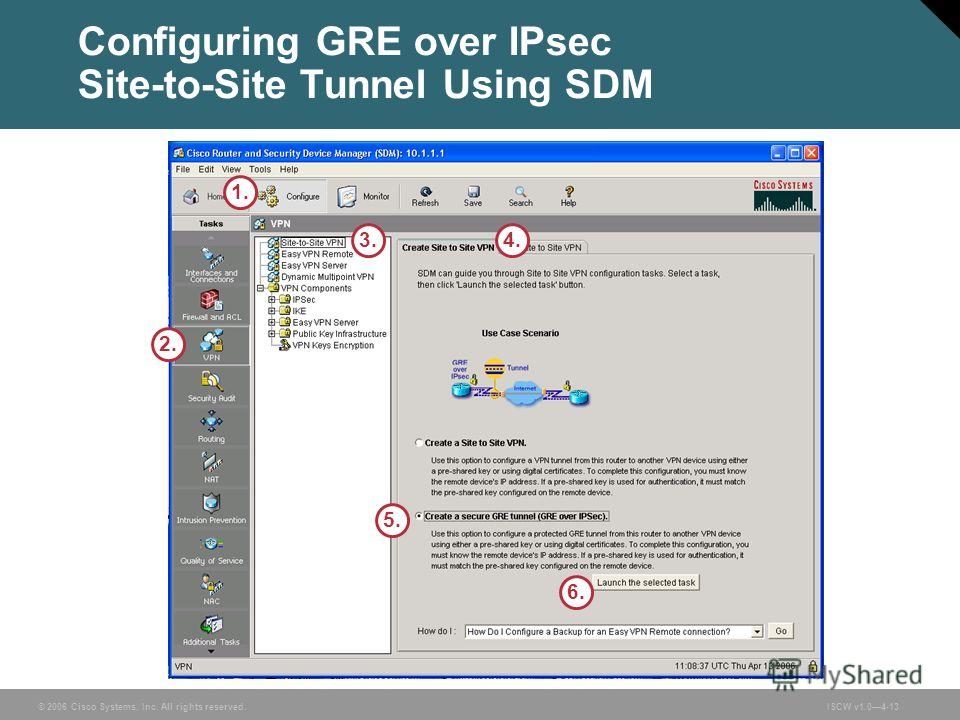
Task: Click the Save disk icon
Action: pyautogui.click(x=473, y=192)
